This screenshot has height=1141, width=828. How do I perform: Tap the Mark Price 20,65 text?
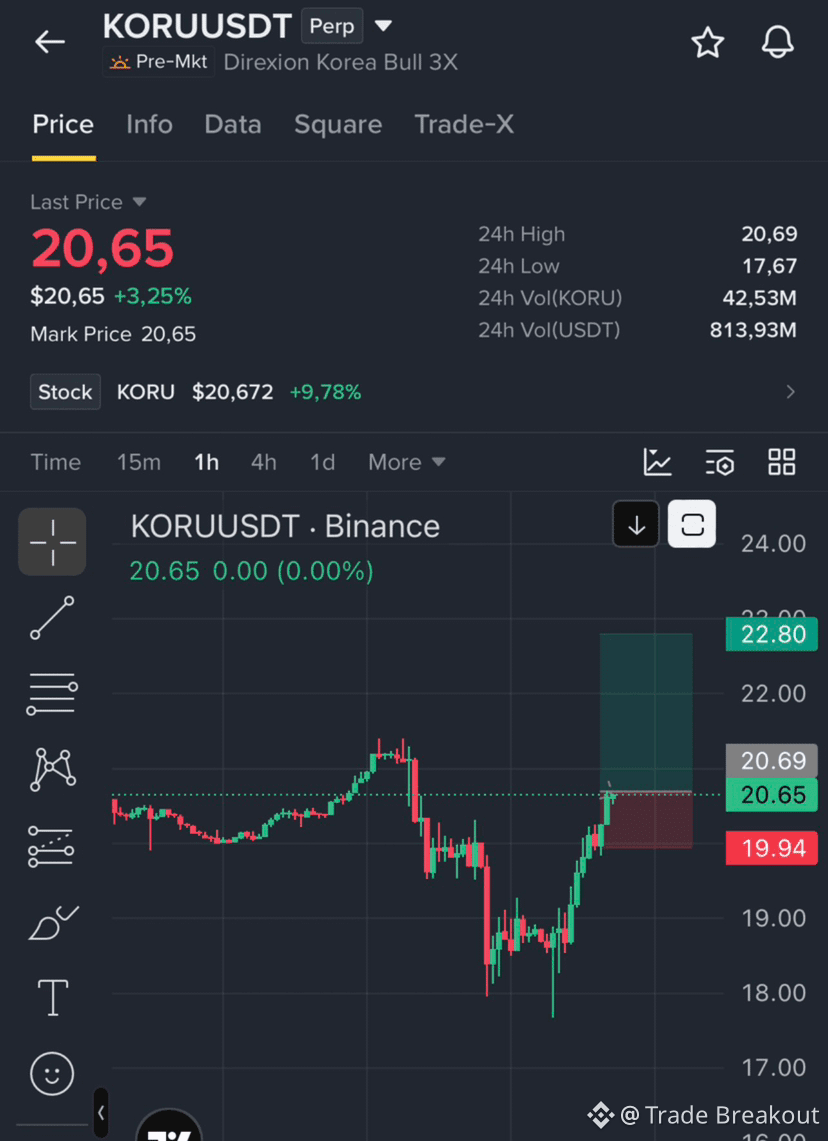pyautogui.click(x=114, y=334)
